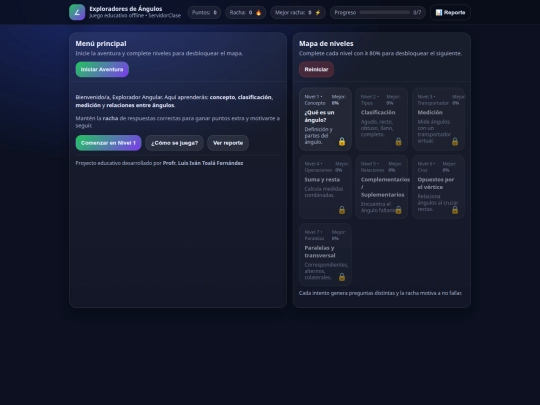Click the 'Nivel 7 • Paralelas' label
Viewport: 540px width, 405px height.
314,235
